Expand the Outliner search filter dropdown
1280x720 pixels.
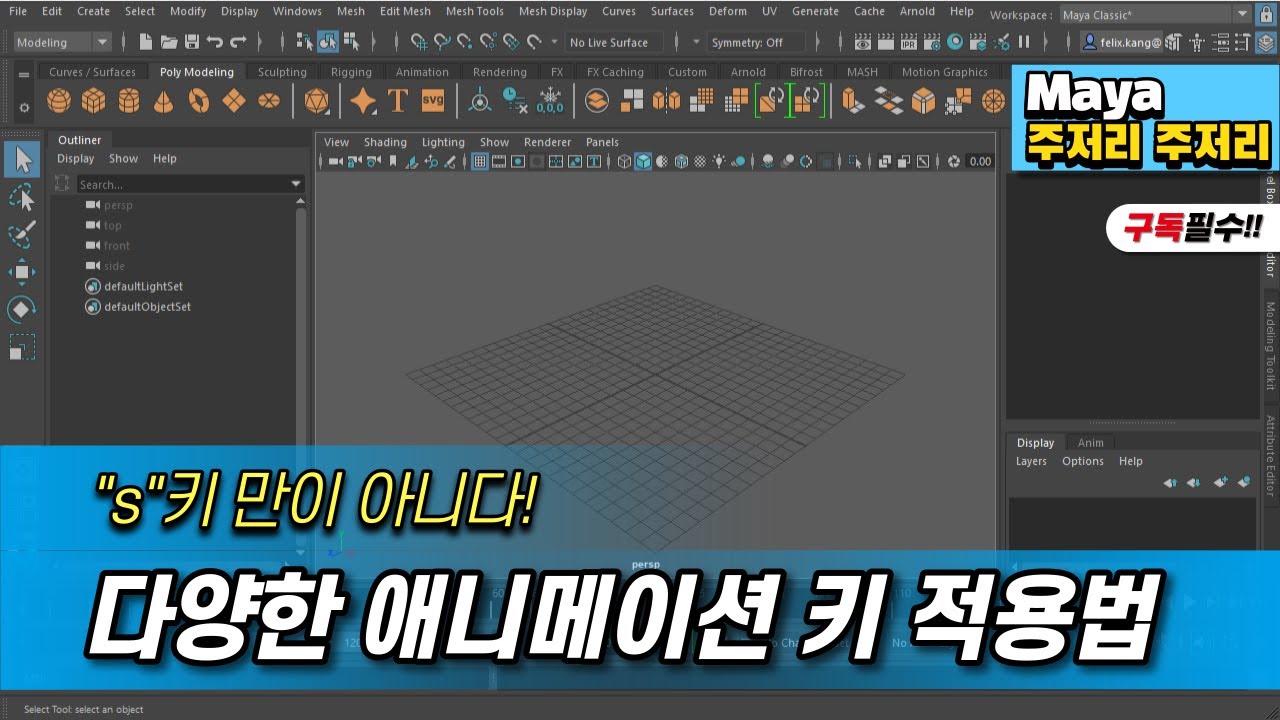click(x=296, y=184)
